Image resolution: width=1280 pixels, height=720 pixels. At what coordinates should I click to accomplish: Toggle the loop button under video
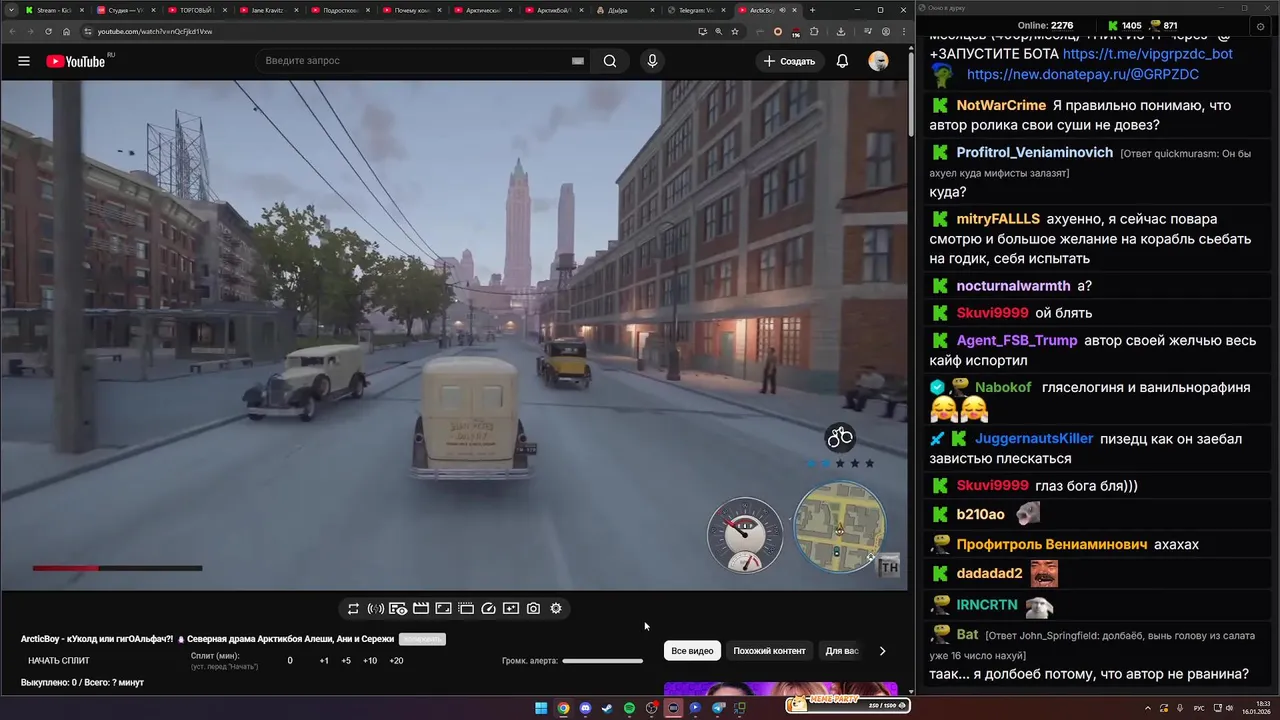353,608
